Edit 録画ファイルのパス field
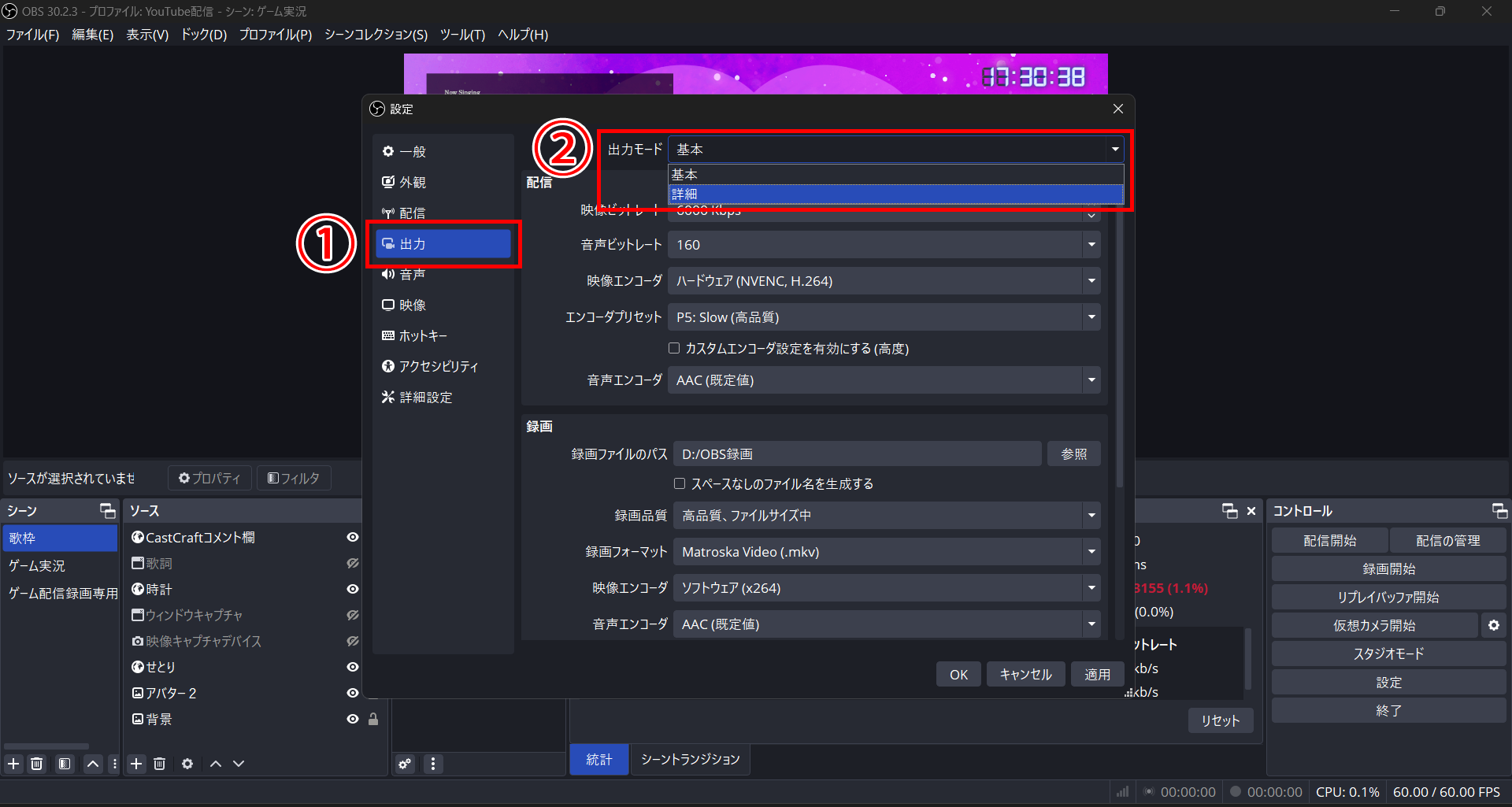The height and width of the screenshot is (807, 1512). point(857,454)
